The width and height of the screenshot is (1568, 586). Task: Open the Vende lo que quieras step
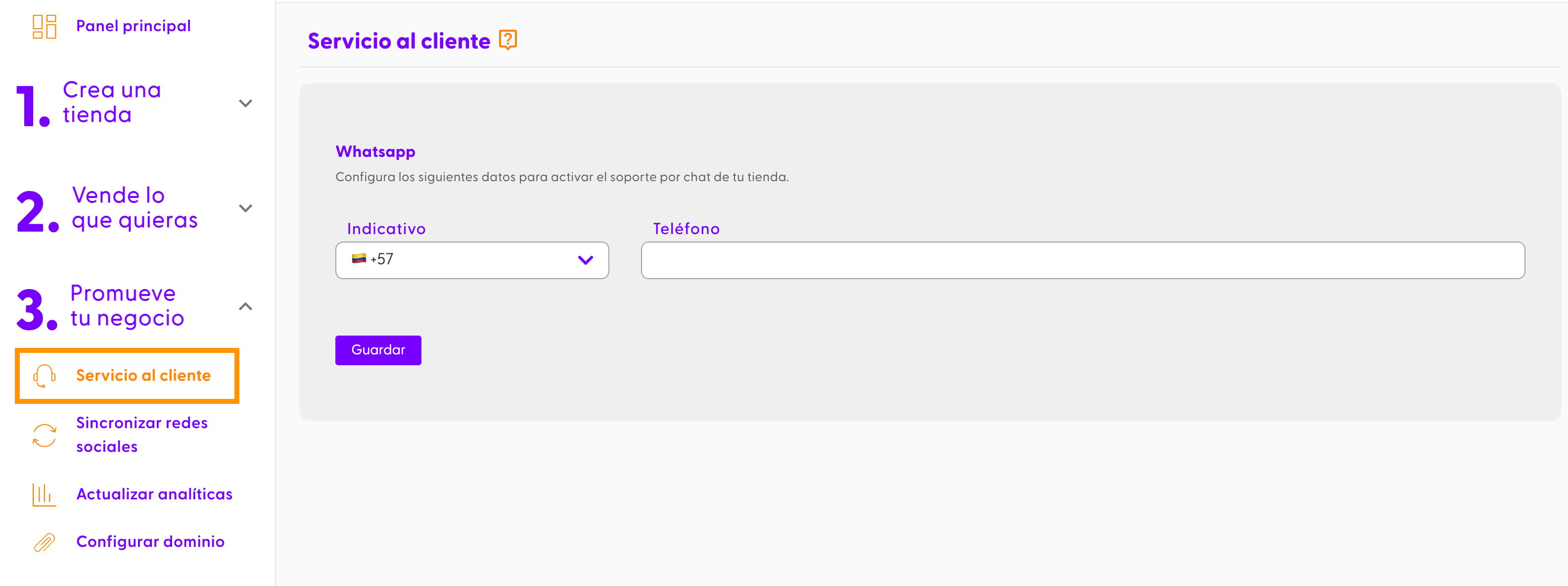135,208
